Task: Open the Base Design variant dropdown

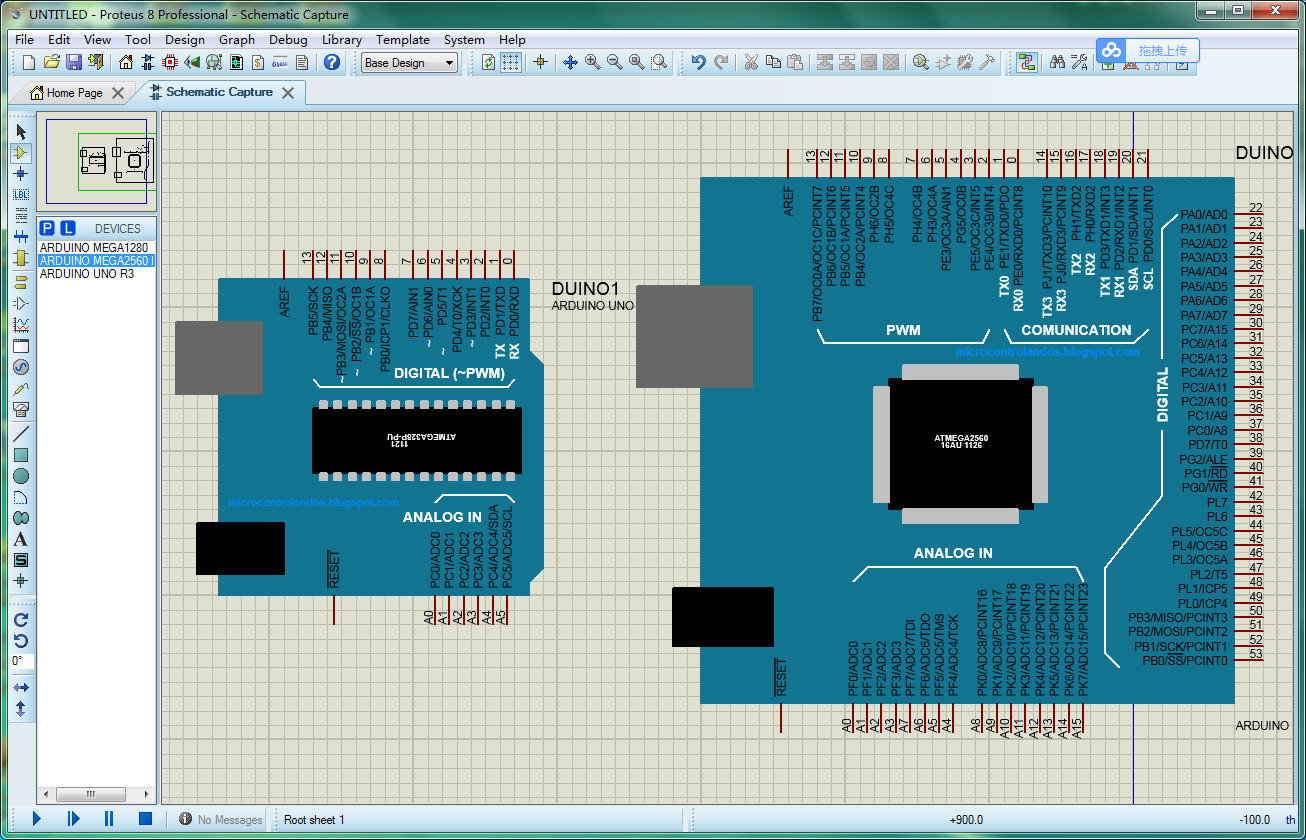Action: (x=409, y=63)
